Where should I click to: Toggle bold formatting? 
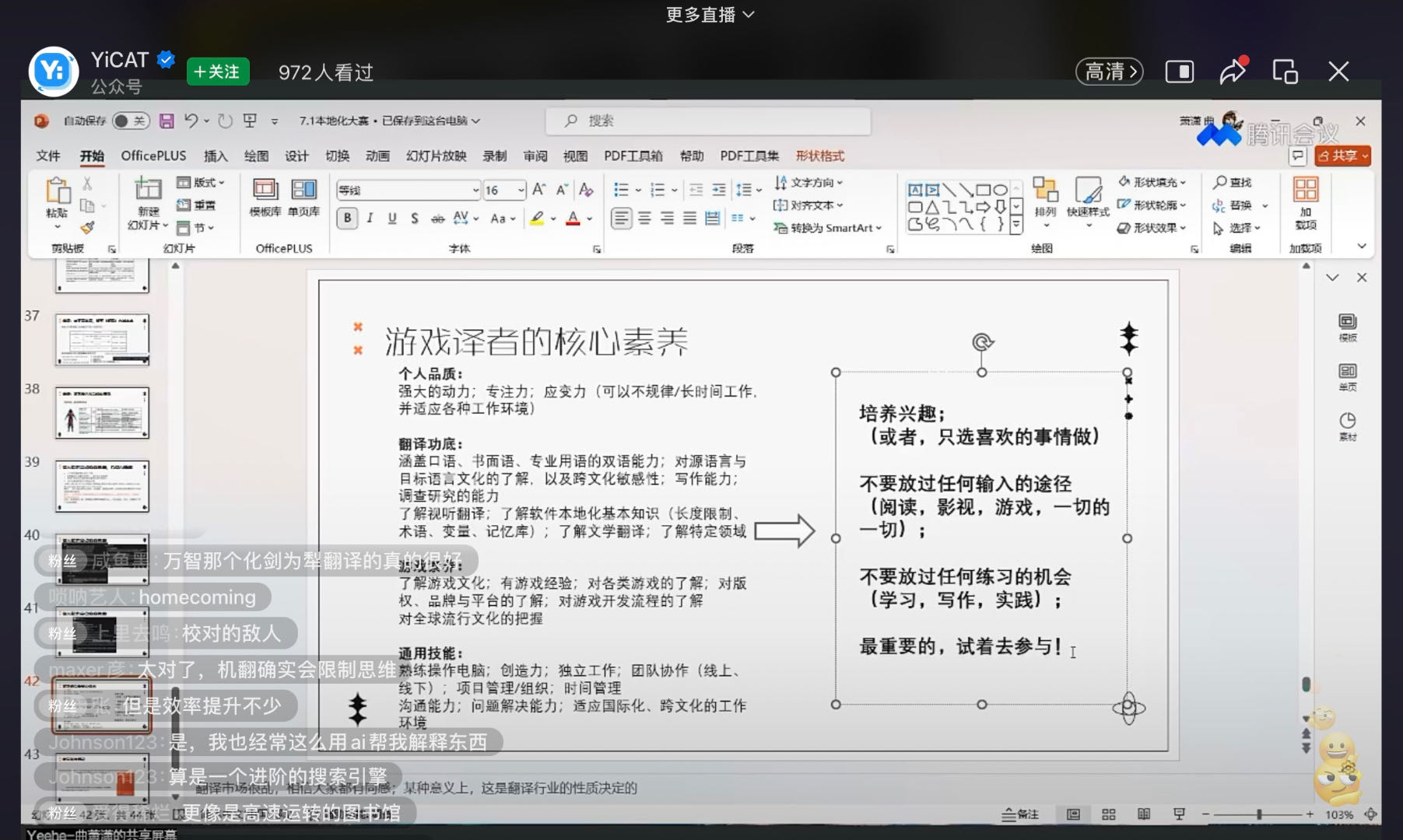click(x=347, y=219)
